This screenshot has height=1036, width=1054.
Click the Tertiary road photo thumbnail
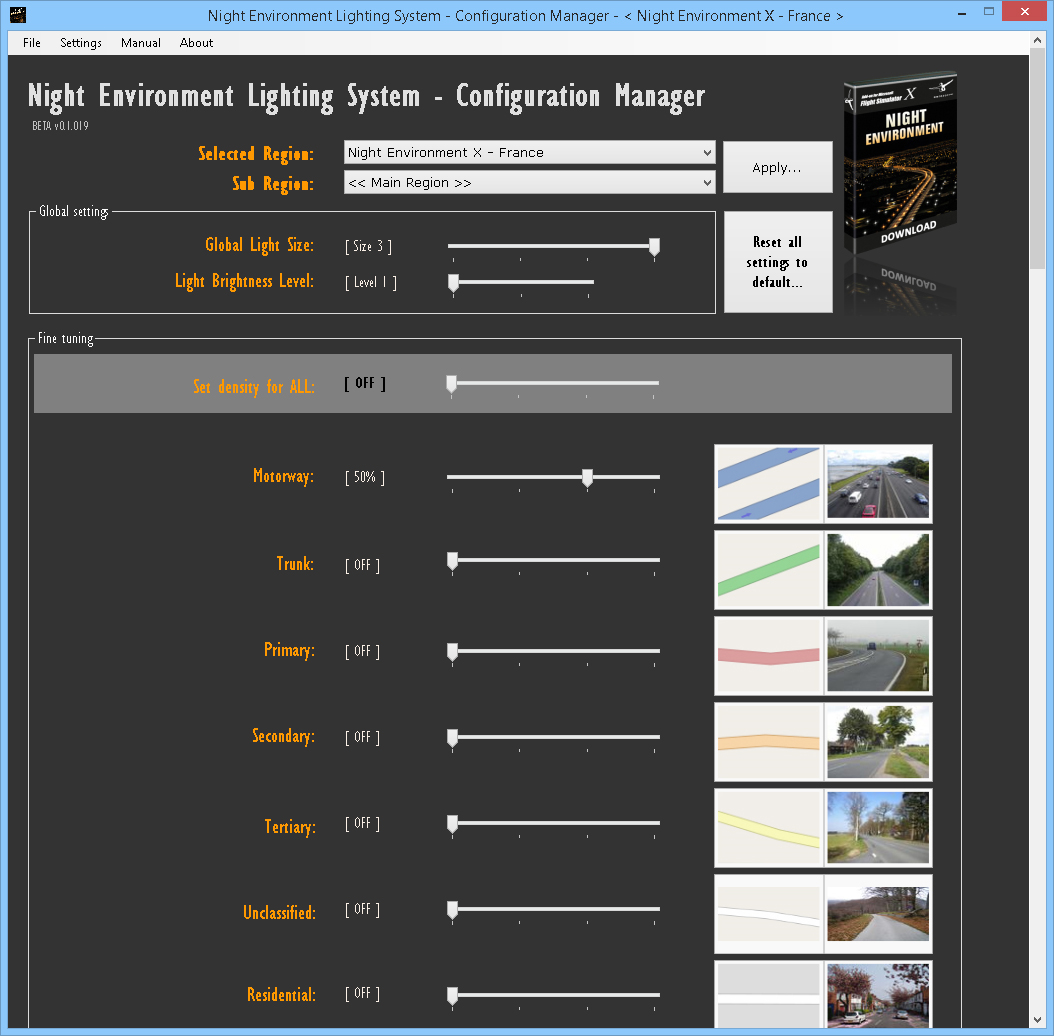click(878, 828)
